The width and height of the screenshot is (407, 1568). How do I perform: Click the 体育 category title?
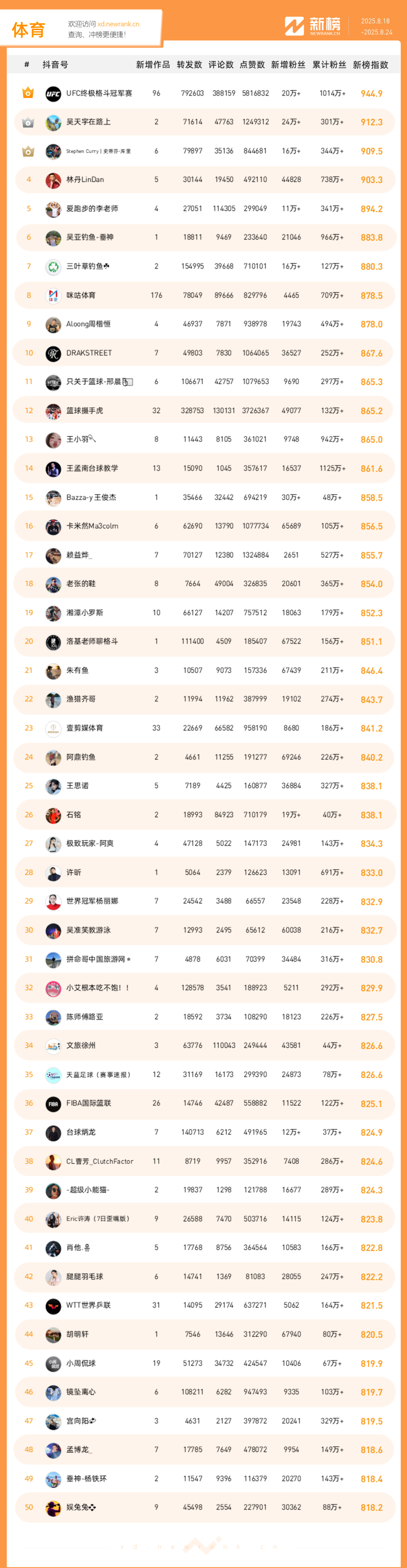(29, 29)
